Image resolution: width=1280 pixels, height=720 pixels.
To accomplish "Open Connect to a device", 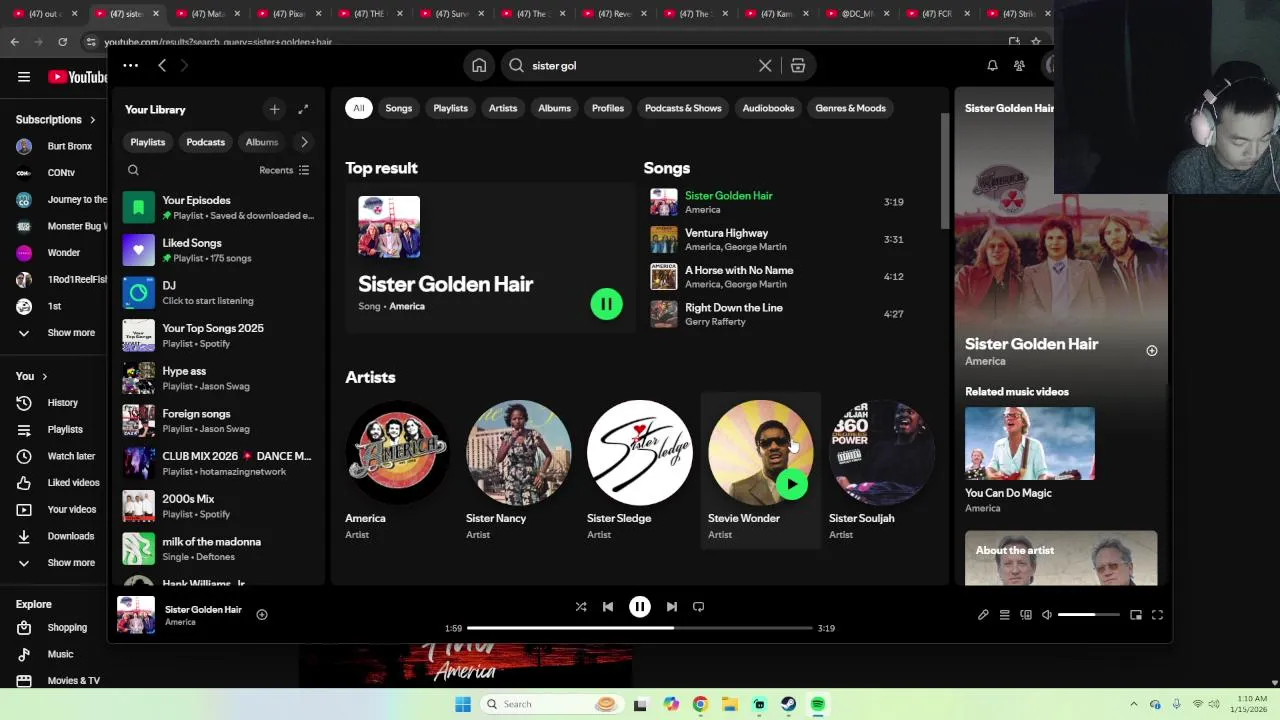I will [1026, 615].
